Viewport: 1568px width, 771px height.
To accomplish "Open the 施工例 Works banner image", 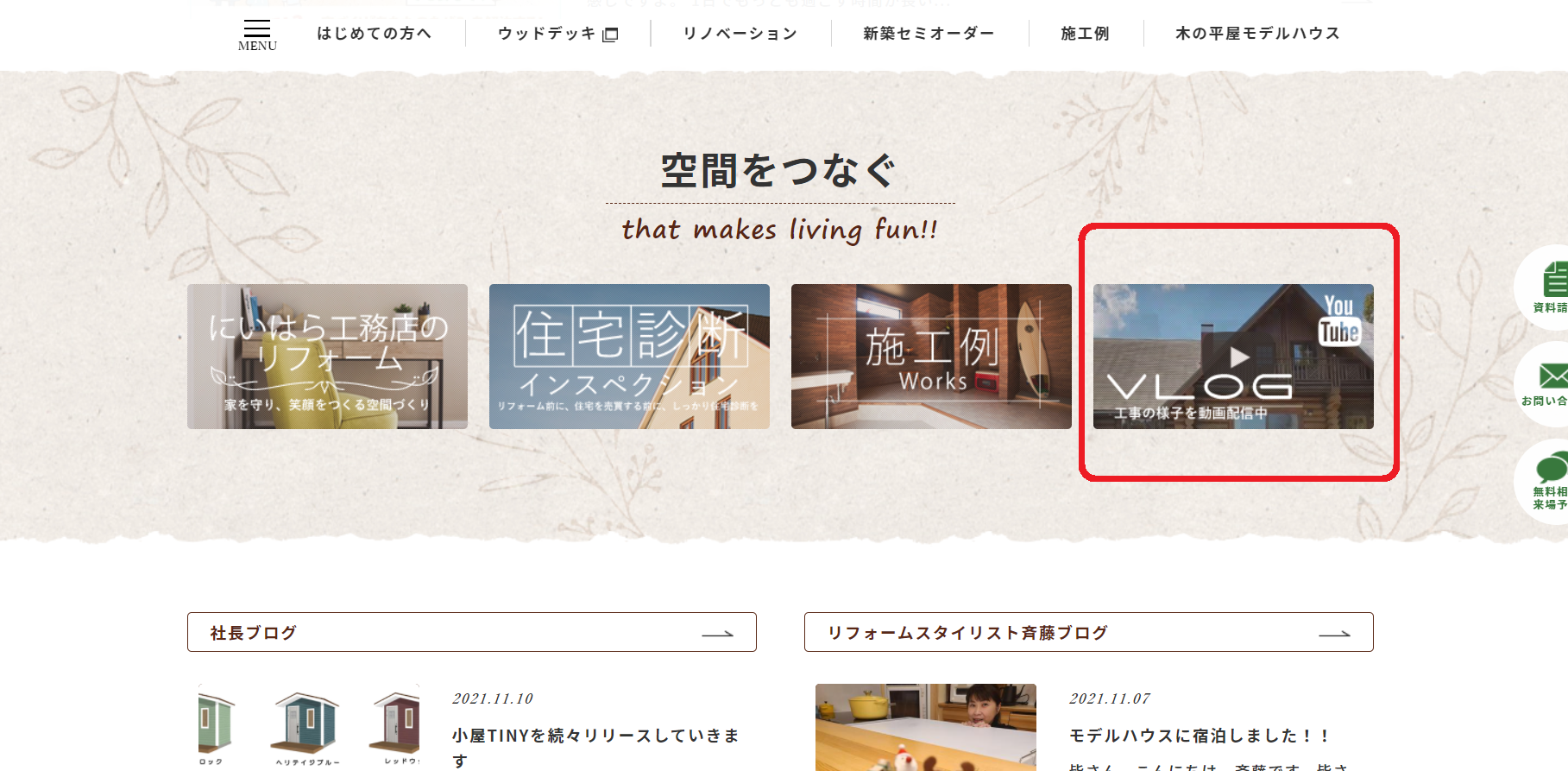I will [x=931, y=357].
